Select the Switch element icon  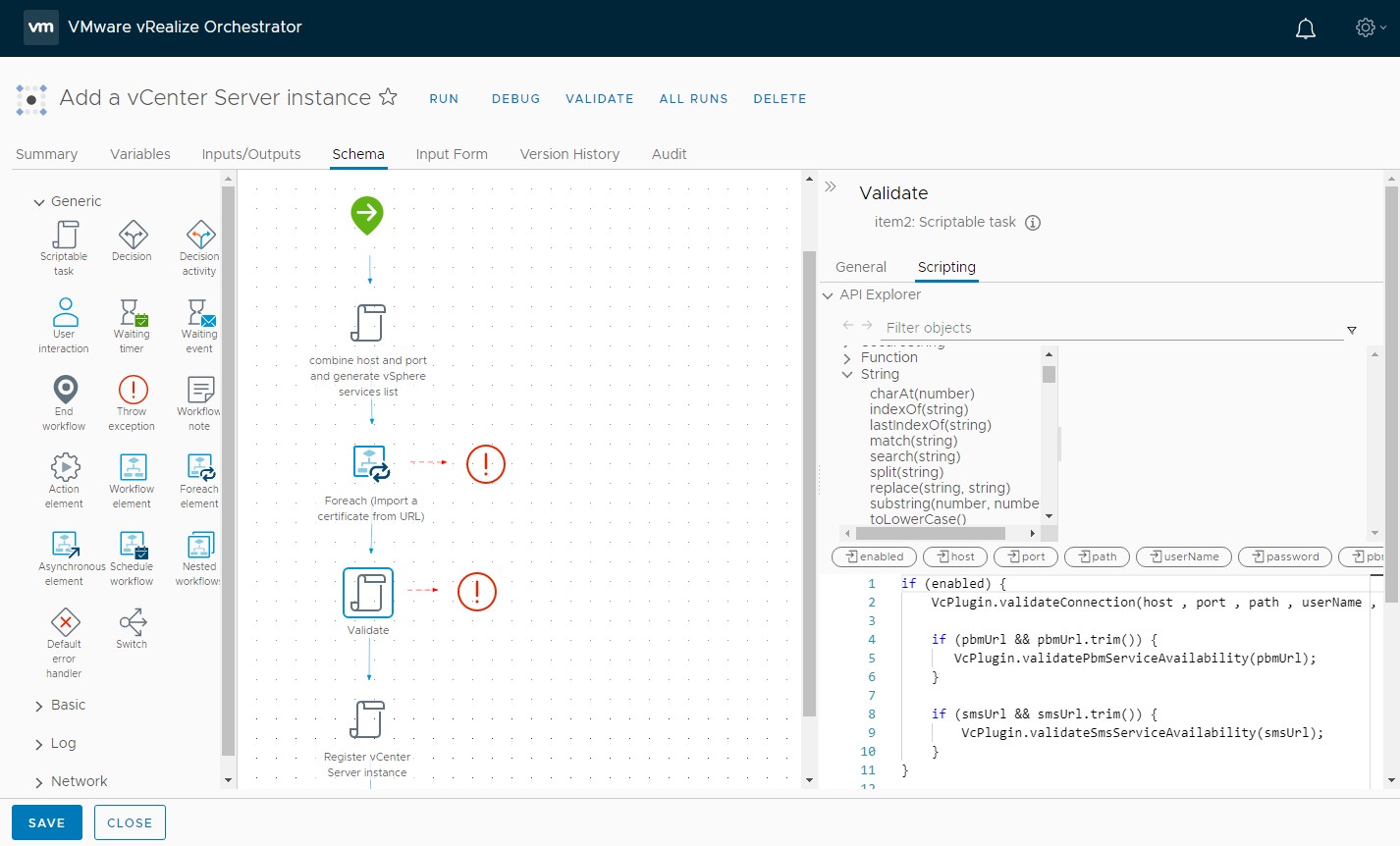pos(133,623)
